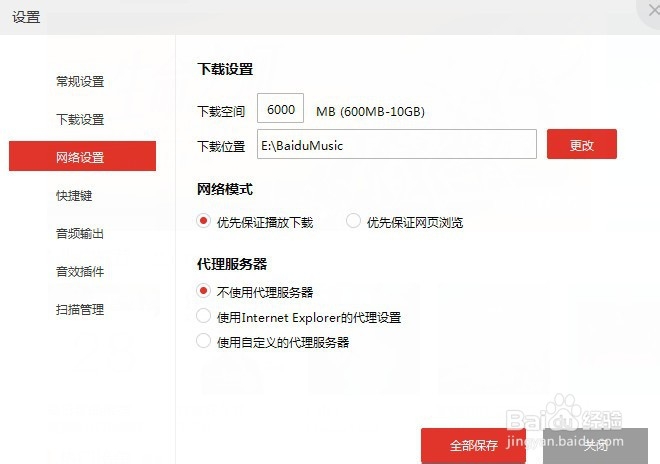
Task: Go to 快捷键 settings
Action: tap(74, 196)
